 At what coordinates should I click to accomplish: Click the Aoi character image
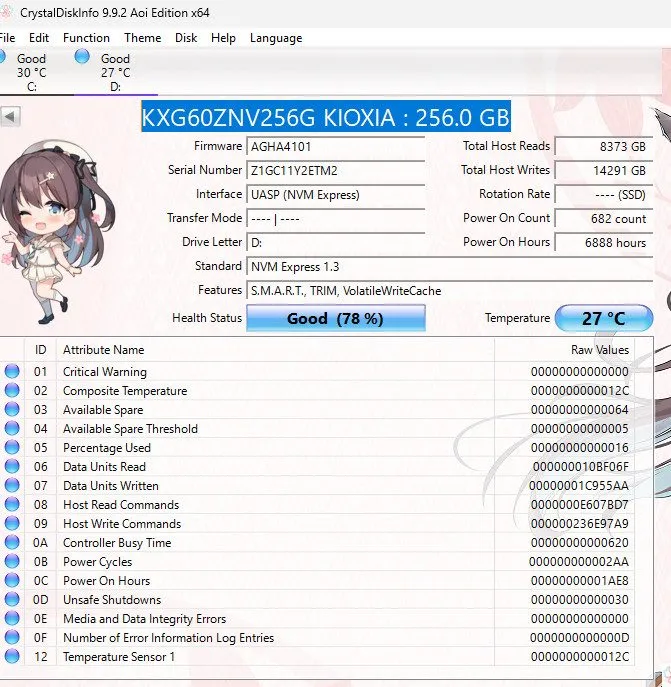pos(57,232)
